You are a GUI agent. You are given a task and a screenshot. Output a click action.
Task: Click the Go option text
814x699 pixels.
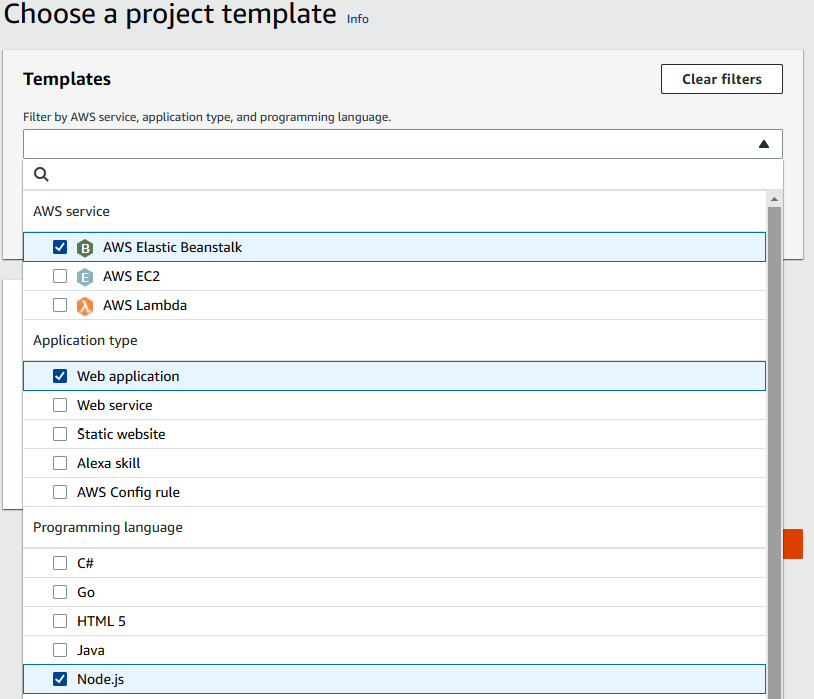(86, 592)
